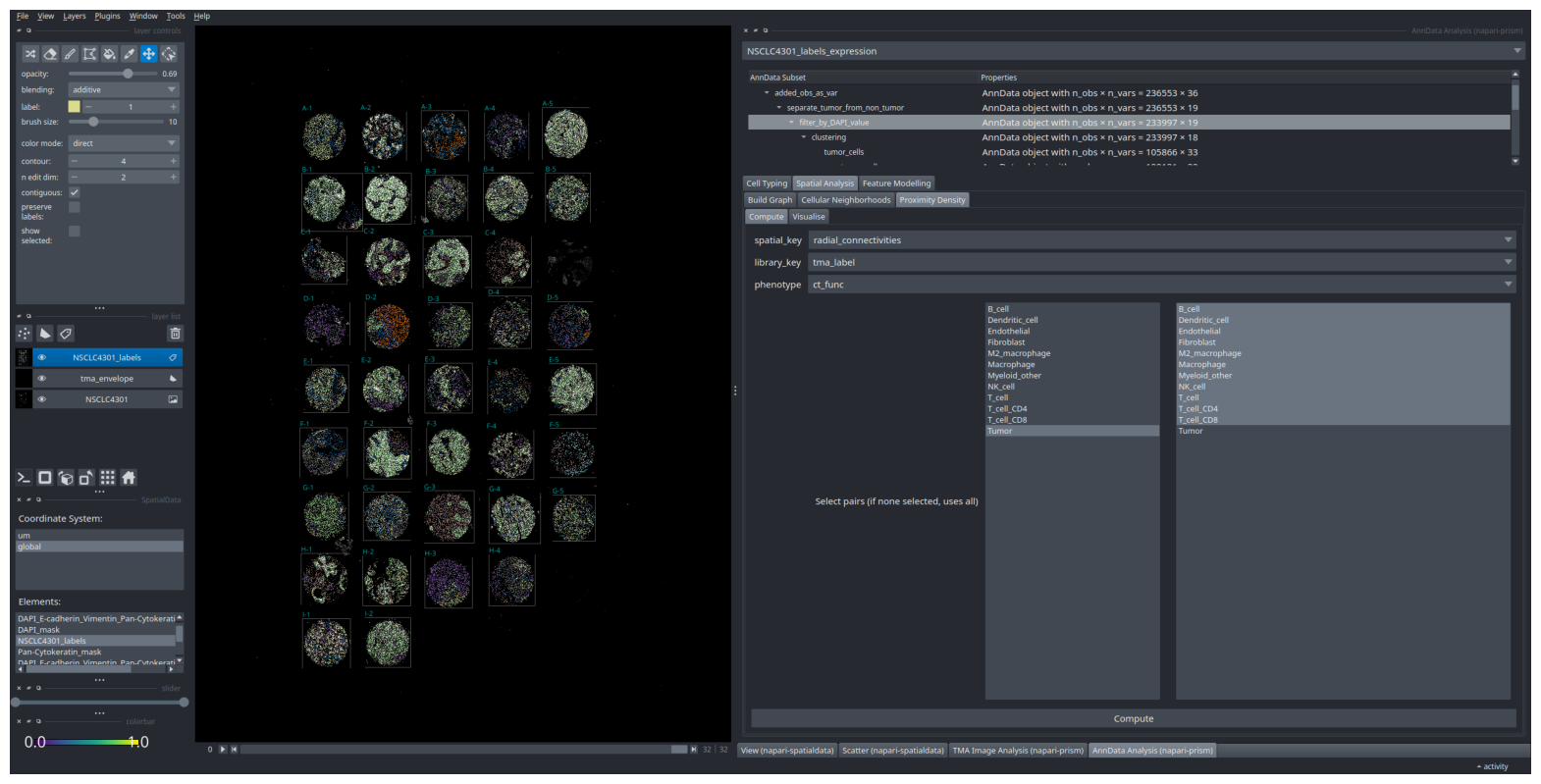The image size is (1541, 784).
Task: Delete selected layer with trash icon
Action: pyautogui.click(x=175, y=334)
